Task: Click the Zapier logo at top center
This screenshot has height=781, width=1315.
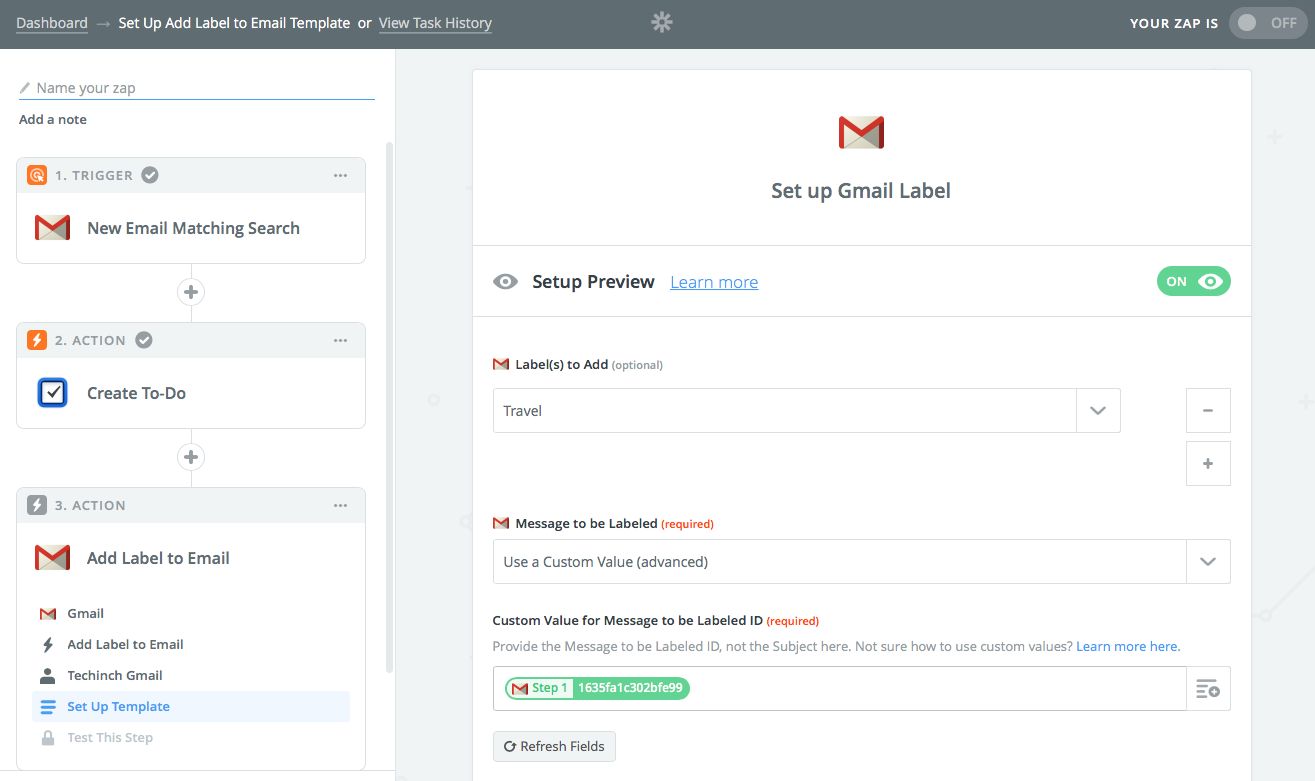Action: tap(661, 22)
